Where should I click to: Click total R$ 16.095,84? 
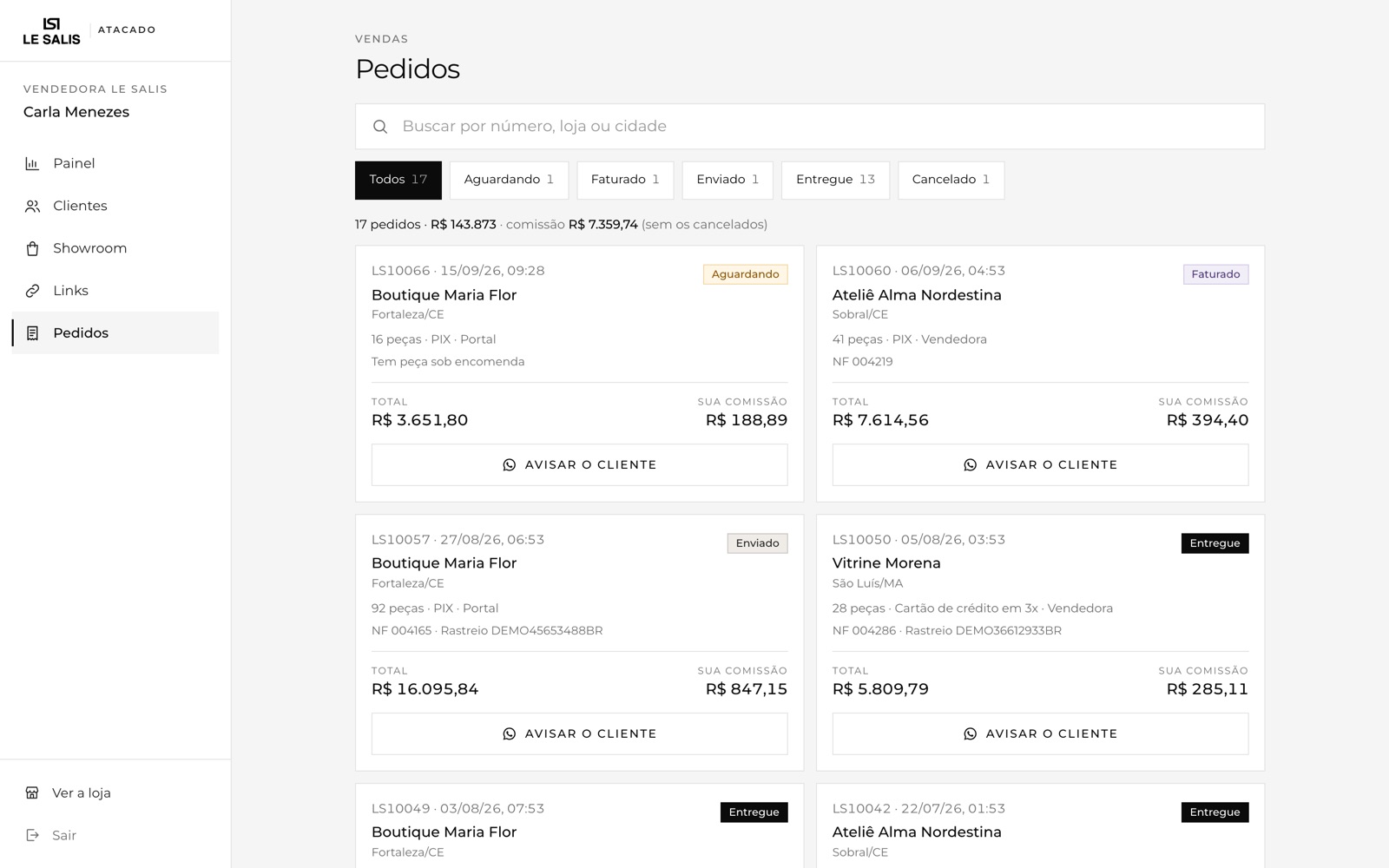click(x=425, y=689)
